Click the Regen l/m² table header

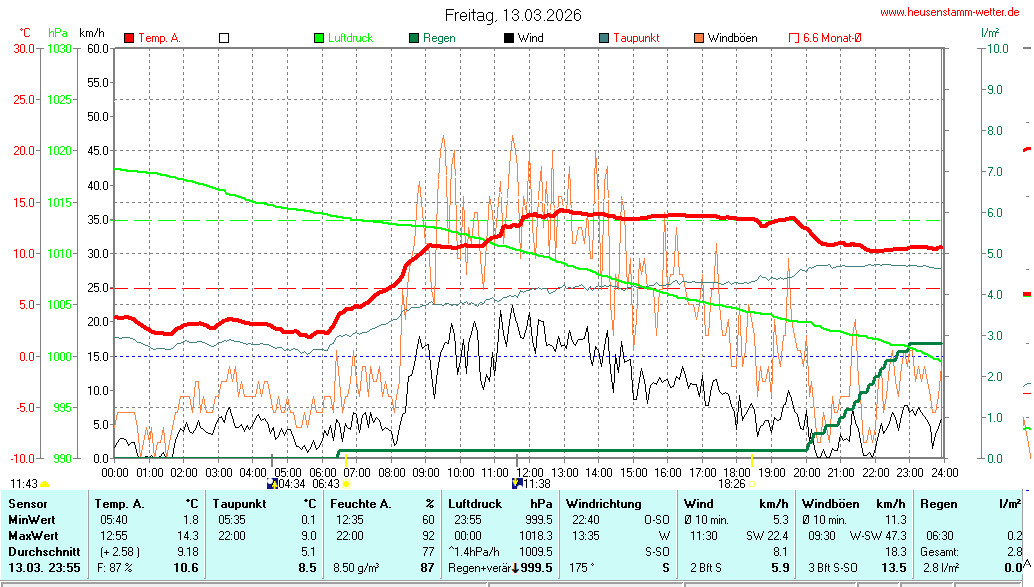click(966, 503)
